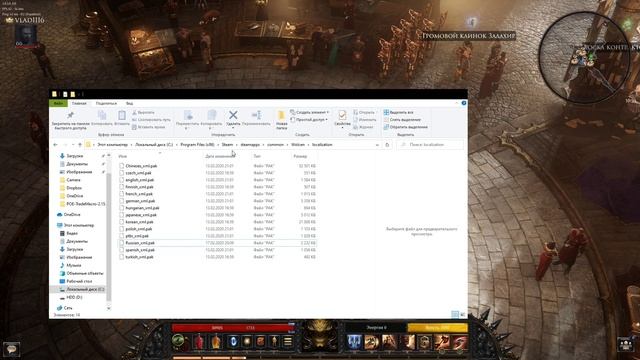Click the green swirl skill icon in game bar
Viewport: 640px width, 360px height.
(178, 341)
